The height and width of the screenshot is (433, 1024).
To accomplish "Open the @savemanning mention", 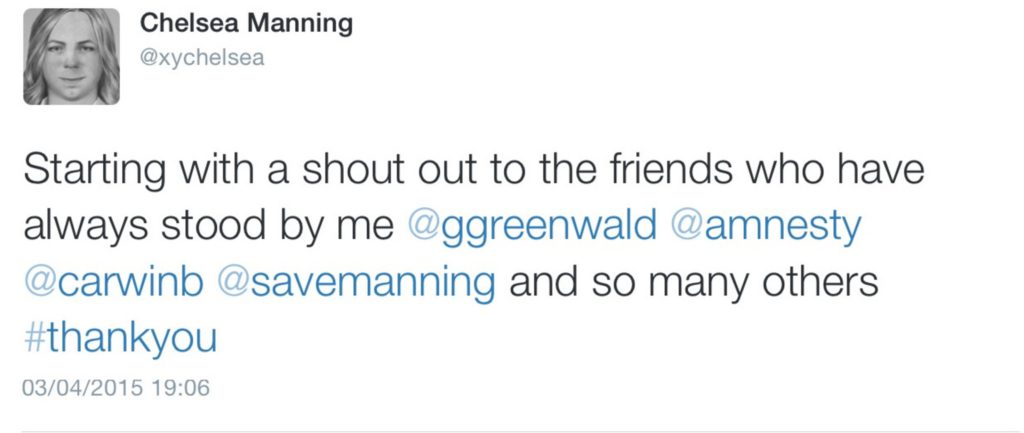I will (x=356, y=283).
